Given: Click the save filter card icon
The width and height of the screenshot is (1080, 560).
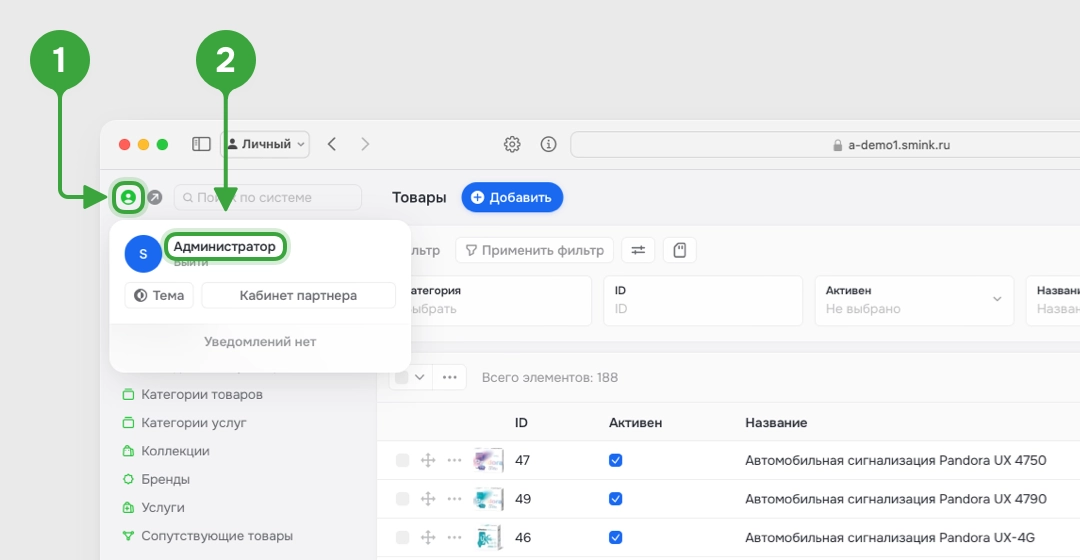Looking at the screenshot, I should click(680, 250).
